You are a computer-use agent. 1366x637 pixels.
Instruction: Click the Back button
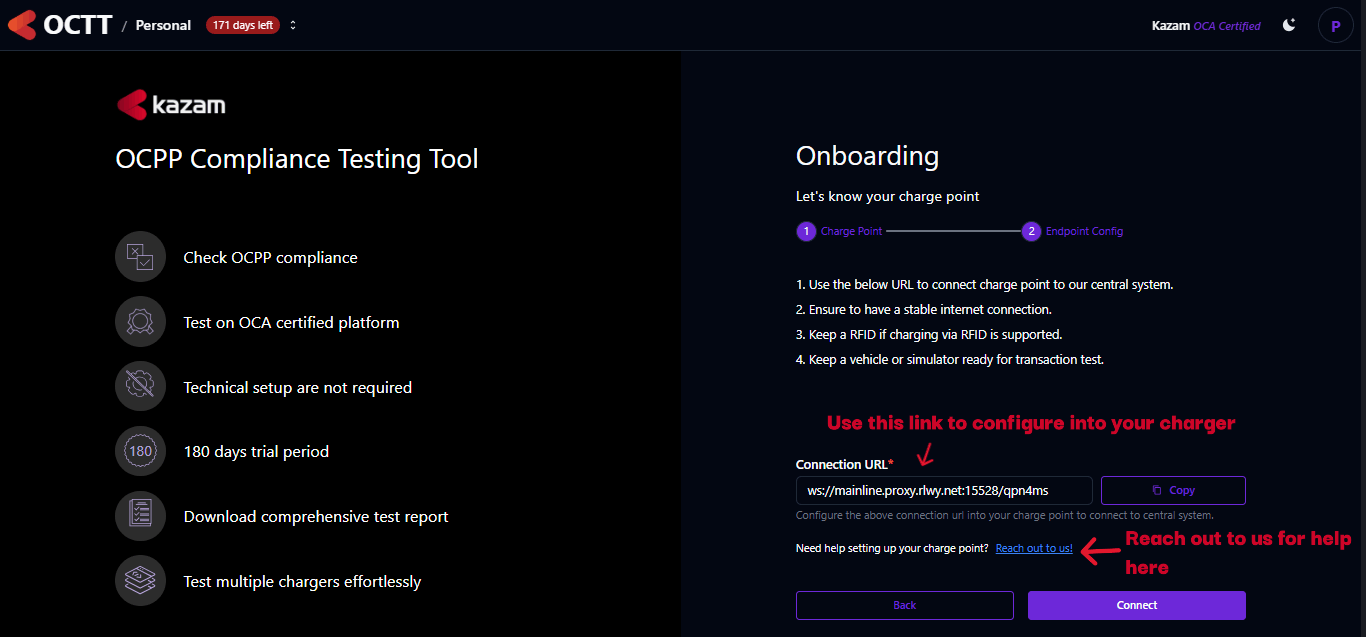[x=905, y=605]
